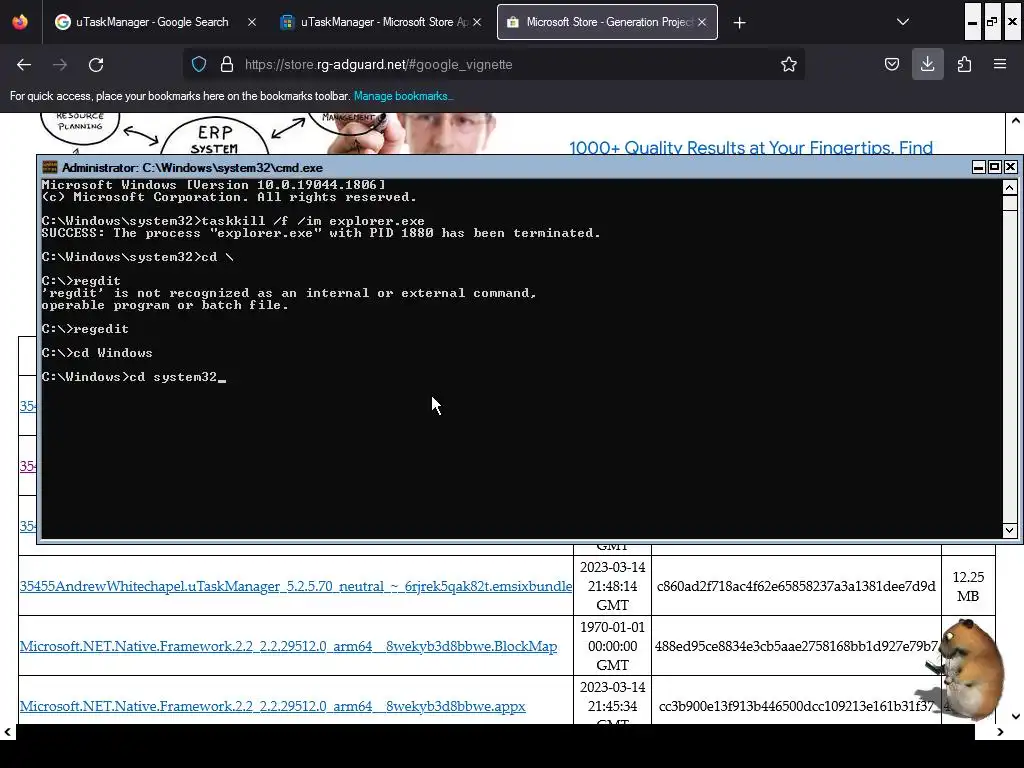Close the Generation Project tab

pos(702,22)
